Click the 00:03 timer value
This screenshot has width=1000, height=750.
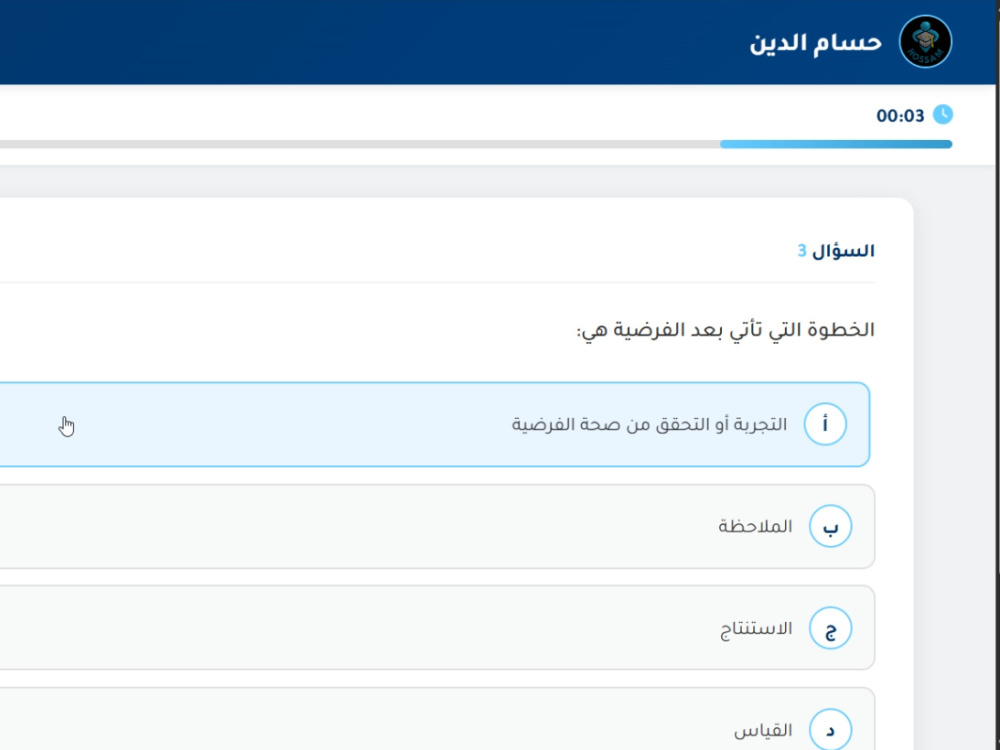click(x=900, y=116)
